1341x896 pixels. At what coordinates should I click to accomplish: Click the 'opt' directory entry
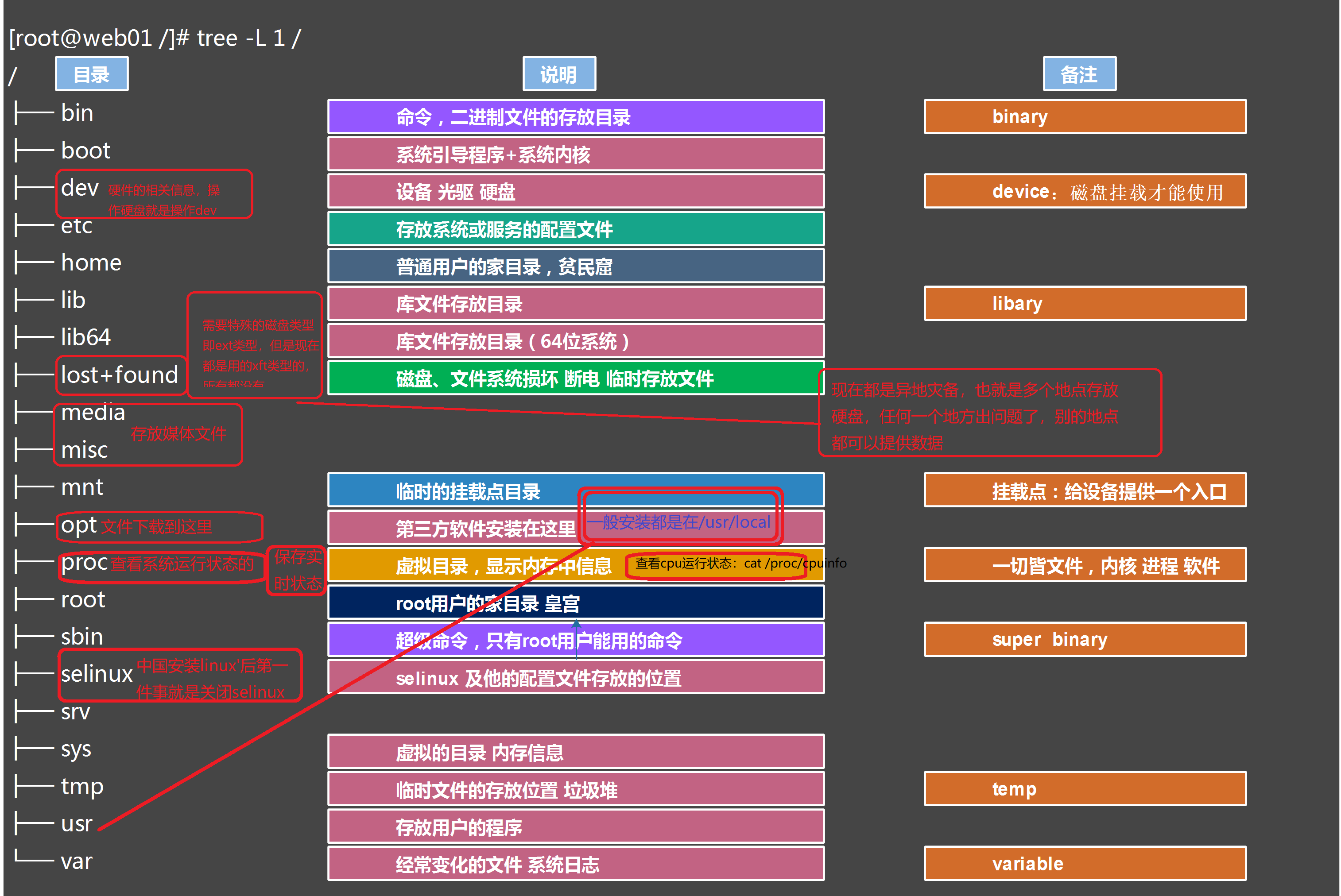pos(79,526)
